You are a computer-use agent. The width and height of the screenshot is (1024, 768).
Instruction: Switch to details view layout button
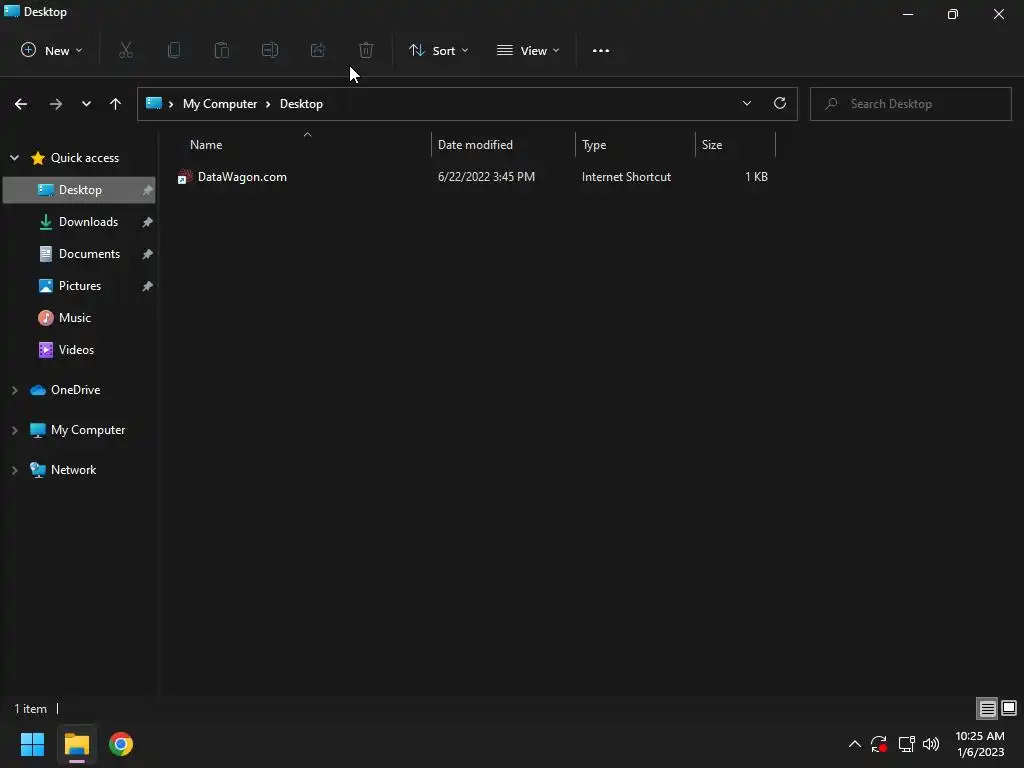pos(987,708)
